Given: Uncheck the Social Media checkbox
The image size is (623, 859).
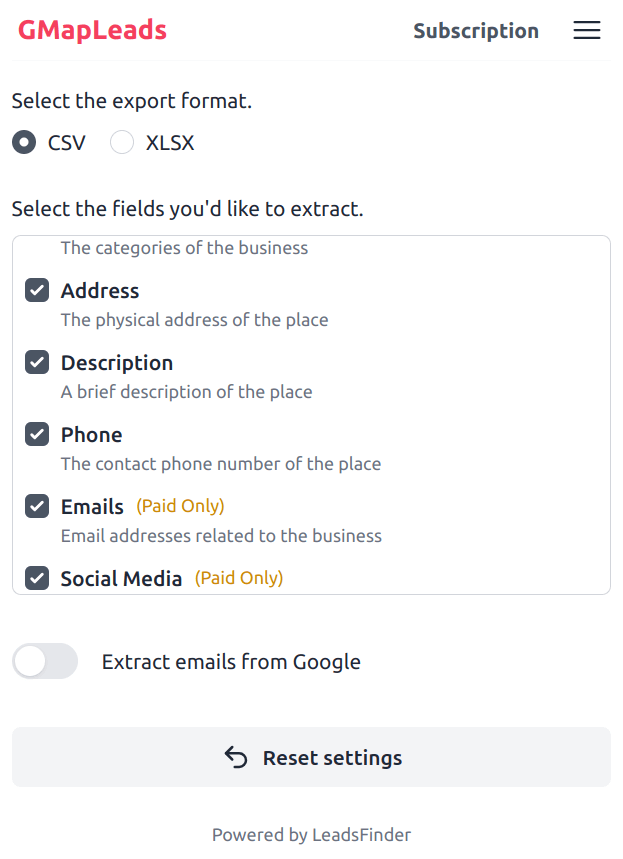Looking at the screenshot, I should coord(37,578).
